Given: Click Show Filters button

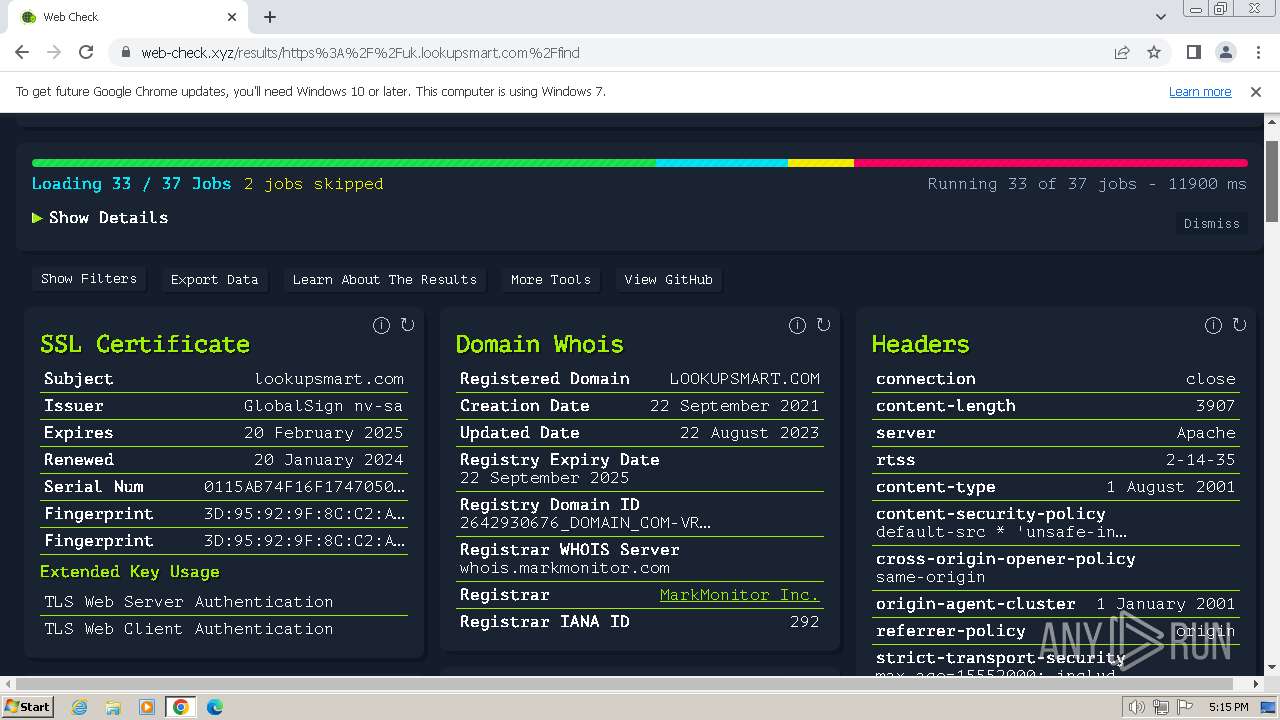Looking at the screenshot, I should (x=89, y=279).
